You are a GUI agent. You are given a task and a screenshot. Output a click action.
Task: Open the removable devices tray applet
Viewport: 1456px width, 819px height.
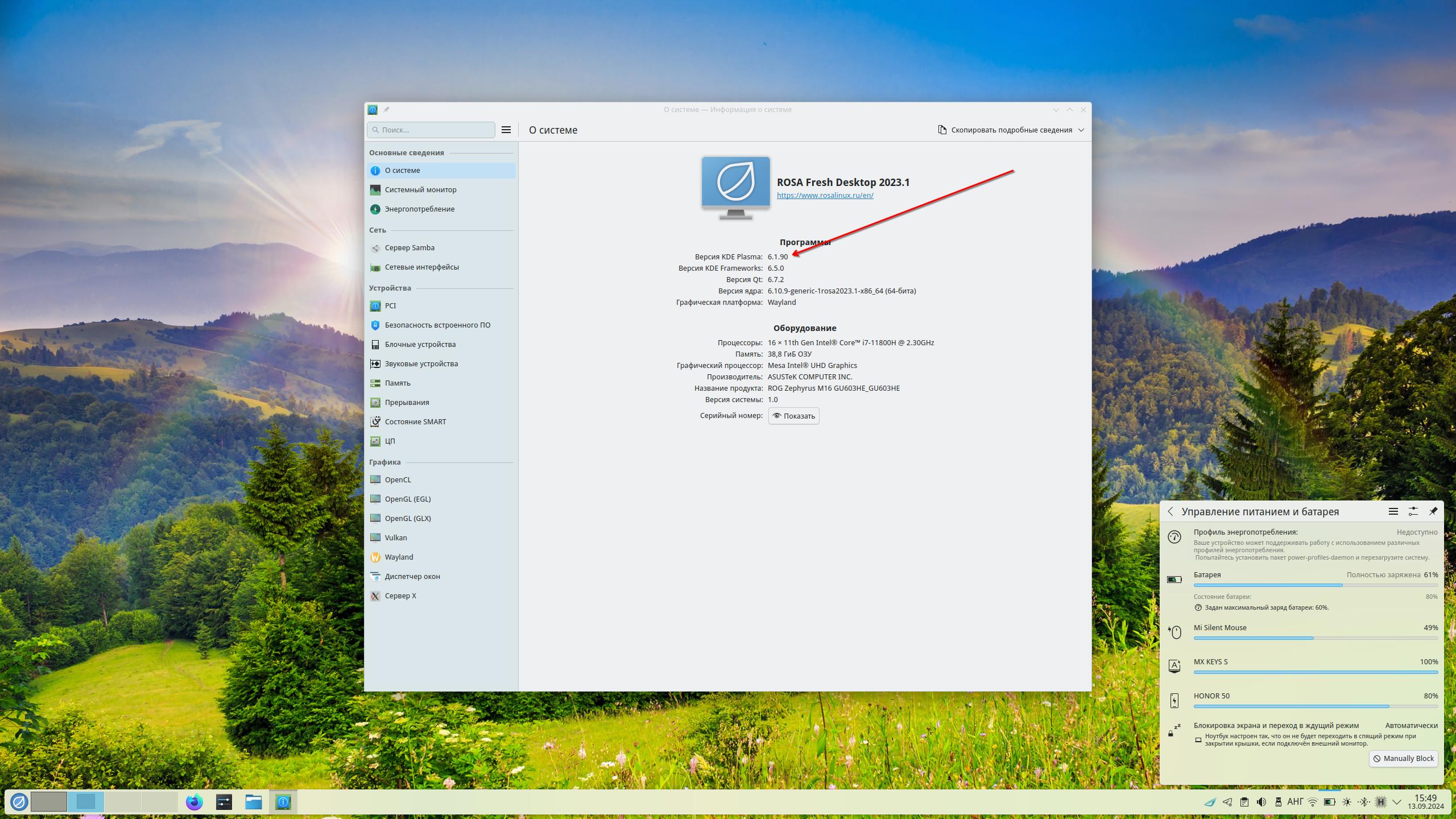[1278, 802]
